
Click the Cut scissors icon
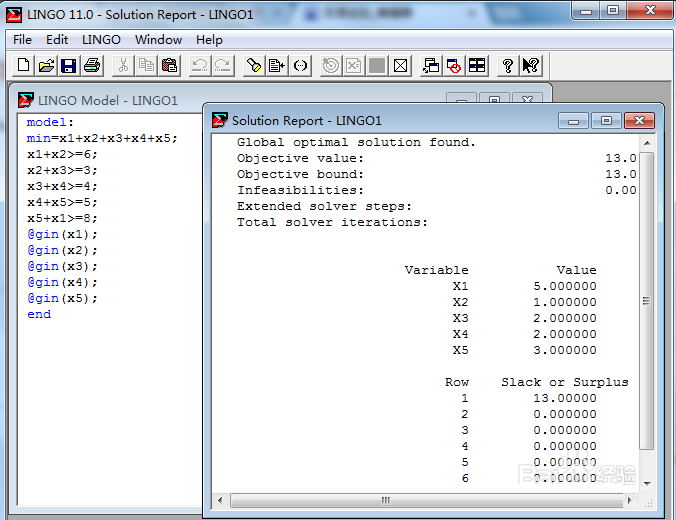click(123, 66)
